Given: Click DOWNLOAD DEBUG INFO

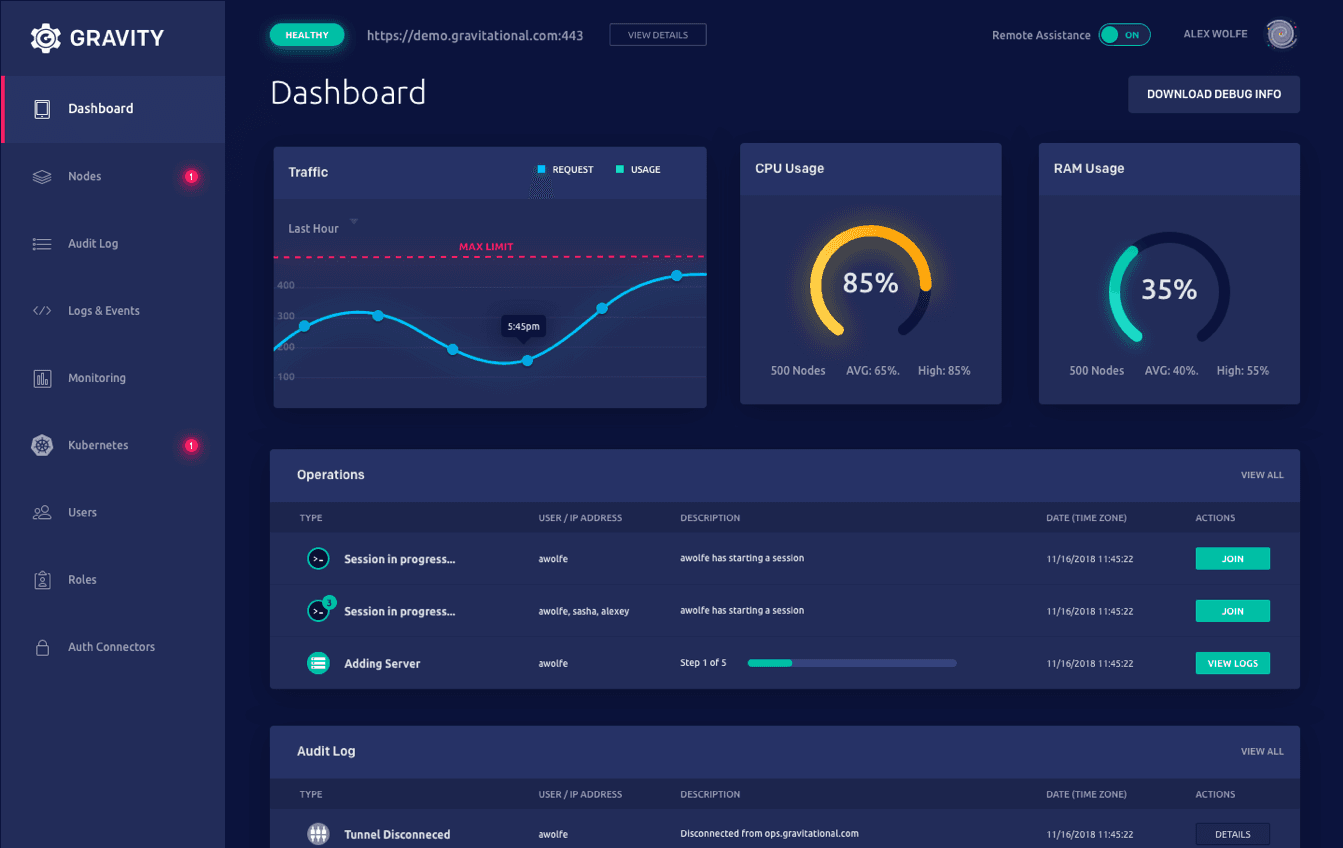Looking at the screenshot, I should pyautogui.click(x=1213, y=94).
